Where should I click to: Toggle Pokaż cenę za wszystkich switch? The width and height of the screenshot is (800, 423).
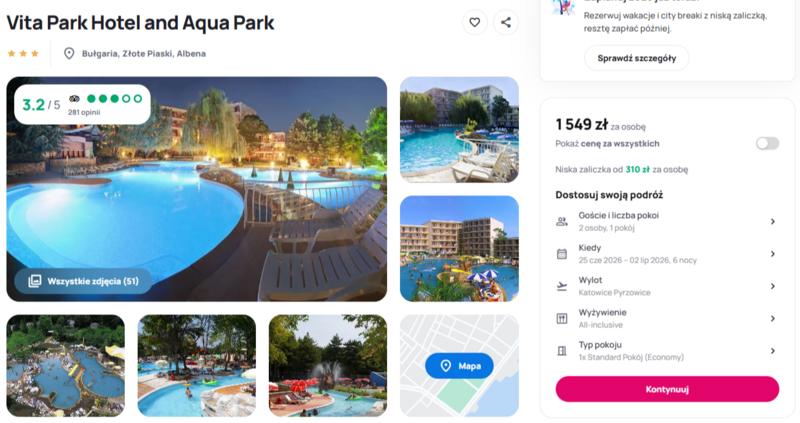click(767, 143)
